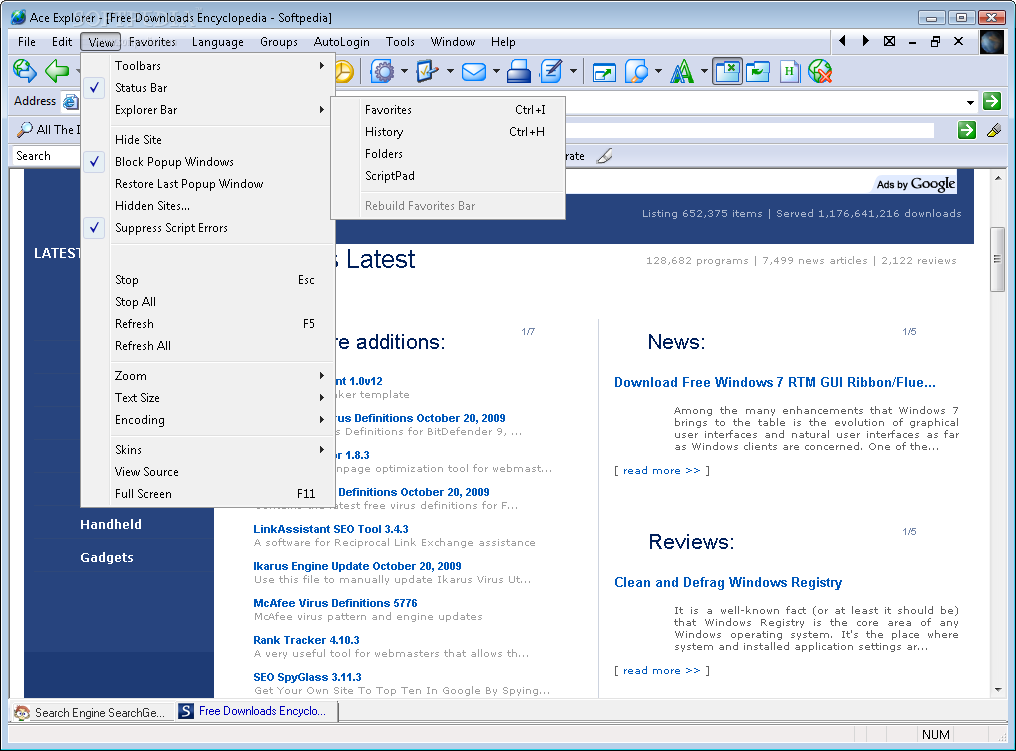Open Handheld category in sidebar
This screenshot has height=751, width=1016.
[x=111, y=524]
